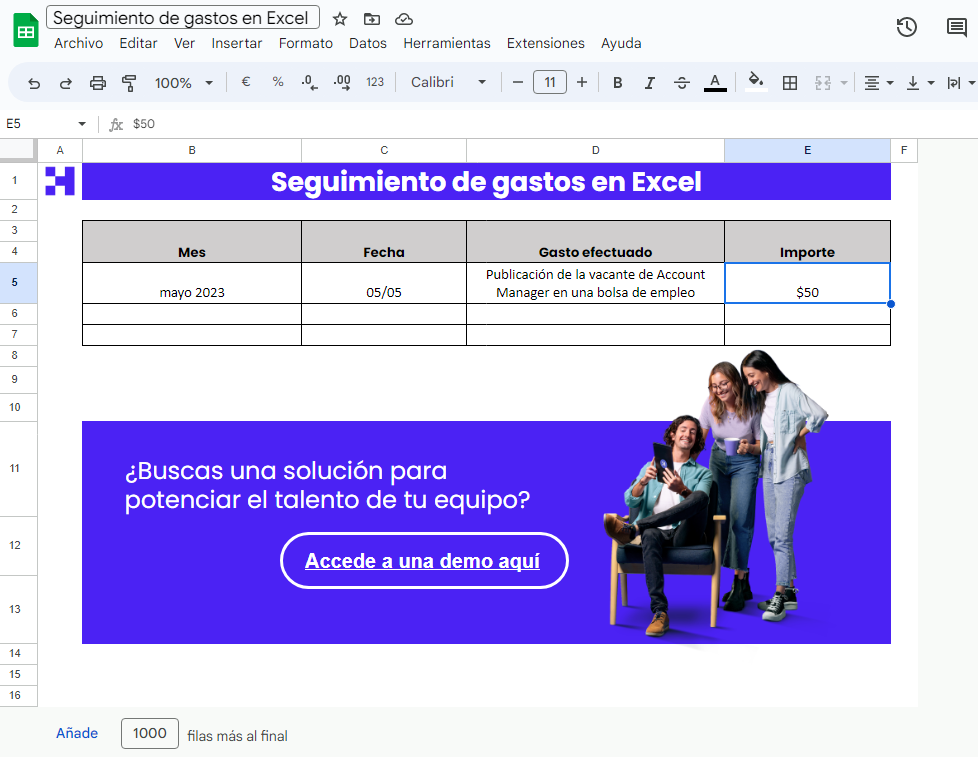Open the Insertar menu
This screenshot has height=757, width=978.
(x=237, y=43)
